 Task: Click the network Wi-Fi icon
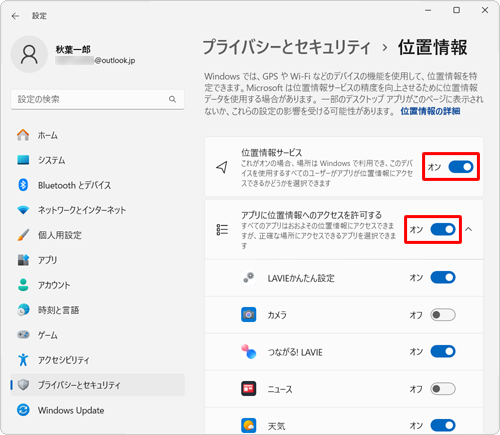click(23, 210)
